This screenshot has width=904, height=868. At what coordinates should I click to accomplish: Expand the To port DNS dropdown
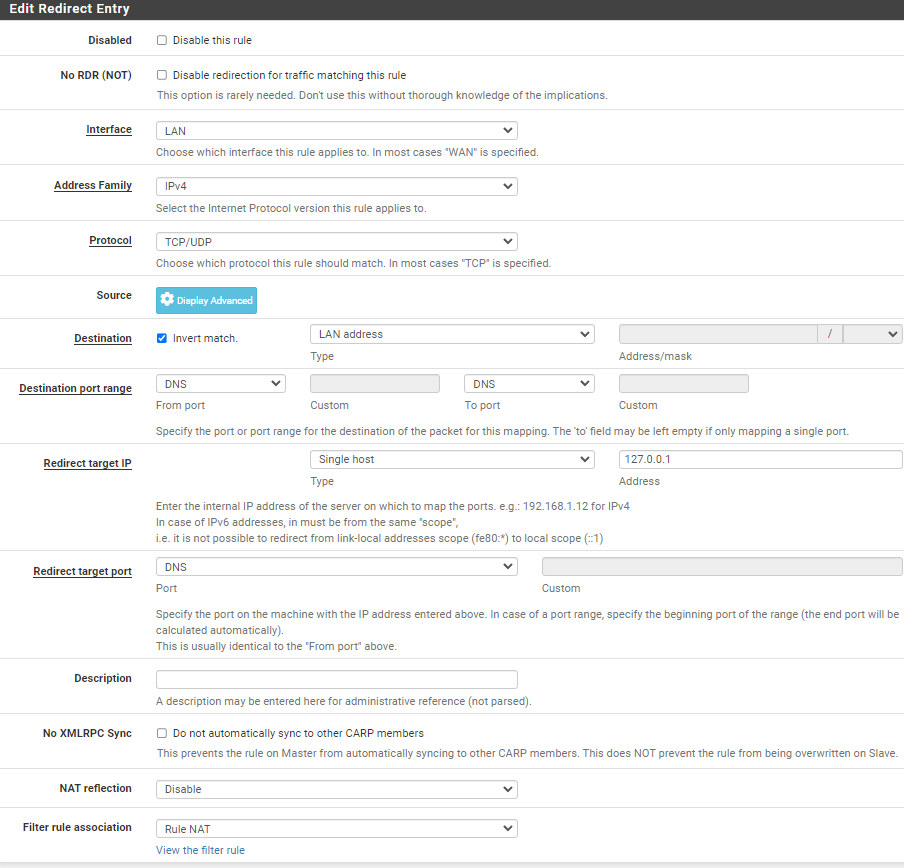tap(529, 383)
